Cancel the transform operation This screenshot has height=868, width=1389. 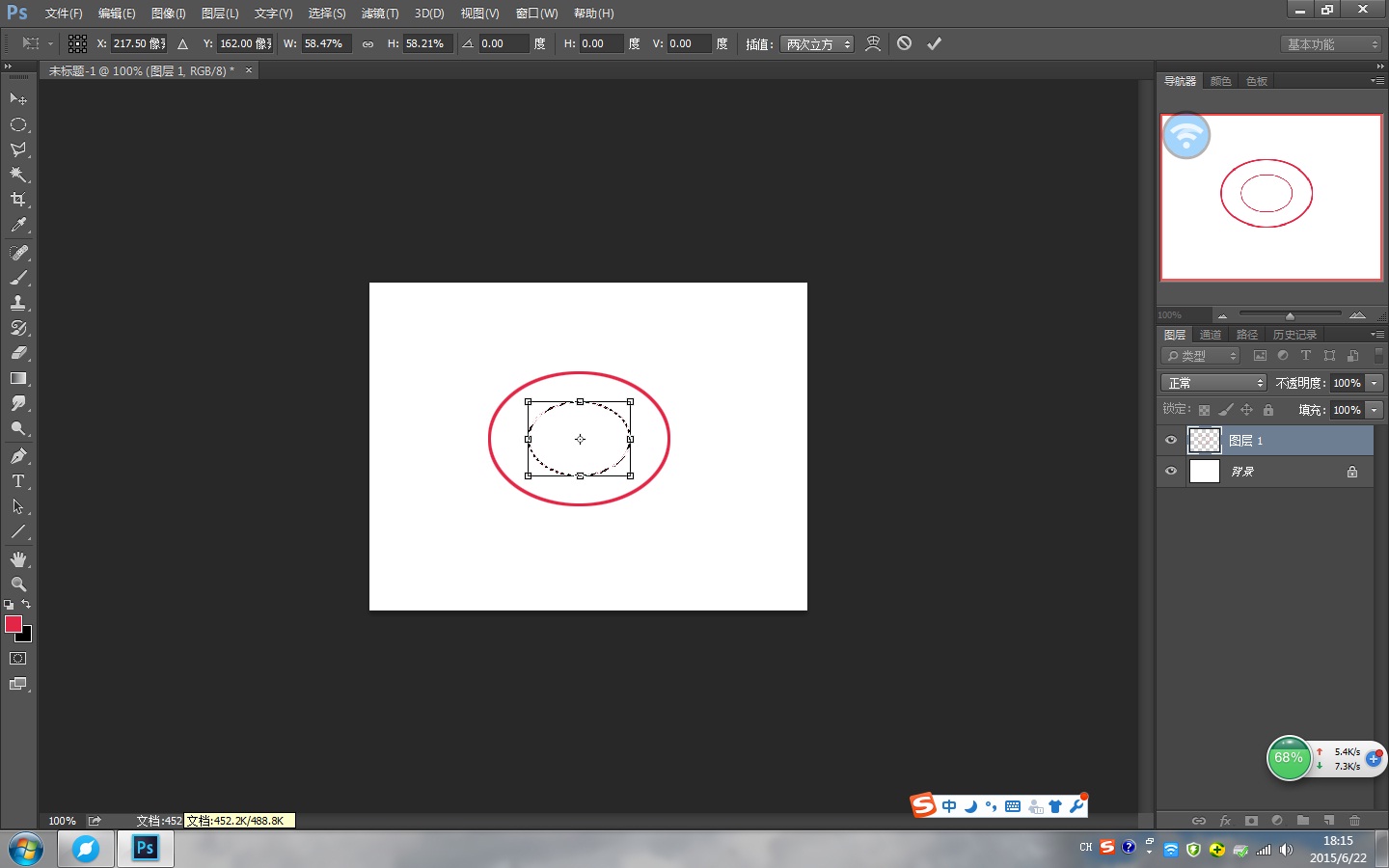[904, 43]
